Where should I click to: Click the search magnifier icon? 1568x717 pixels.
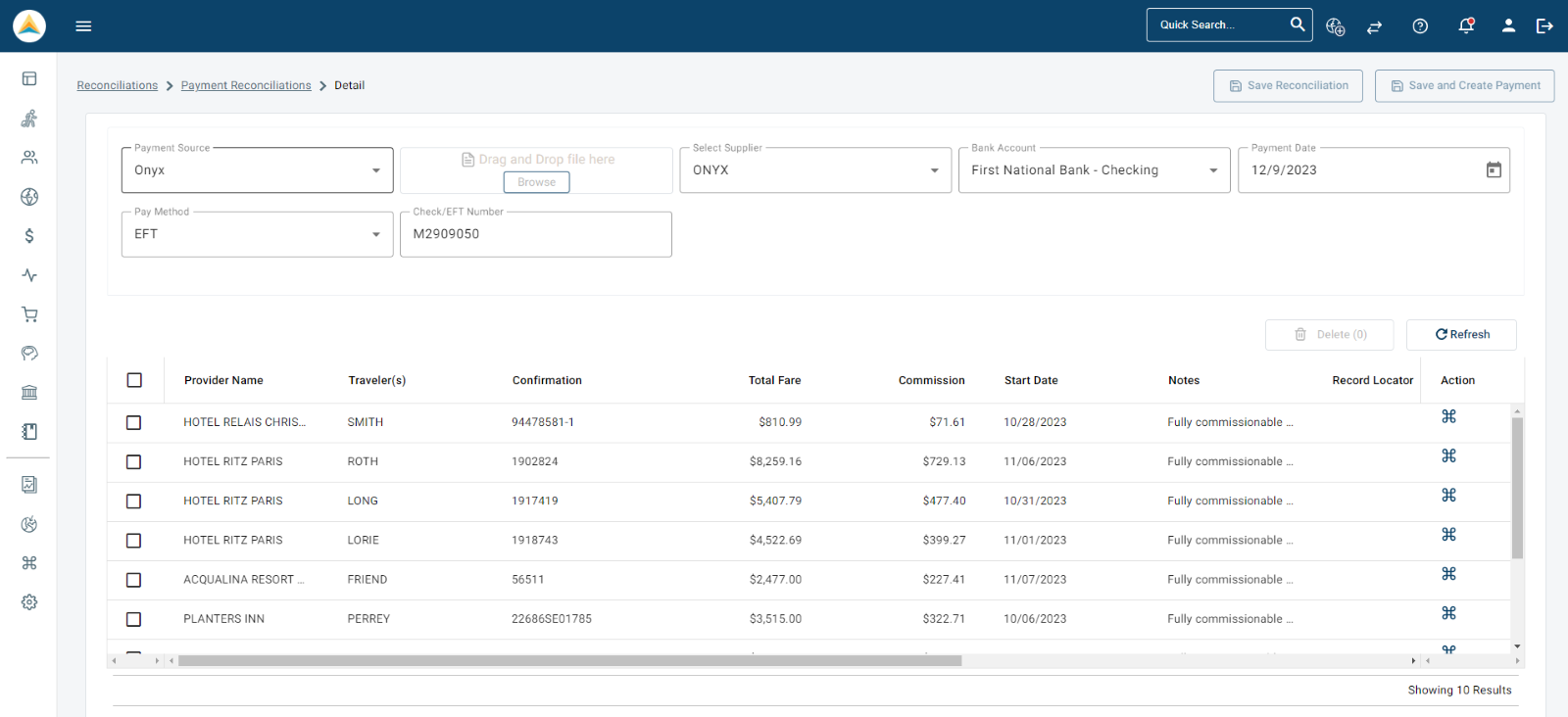(x=1298, y=24)
